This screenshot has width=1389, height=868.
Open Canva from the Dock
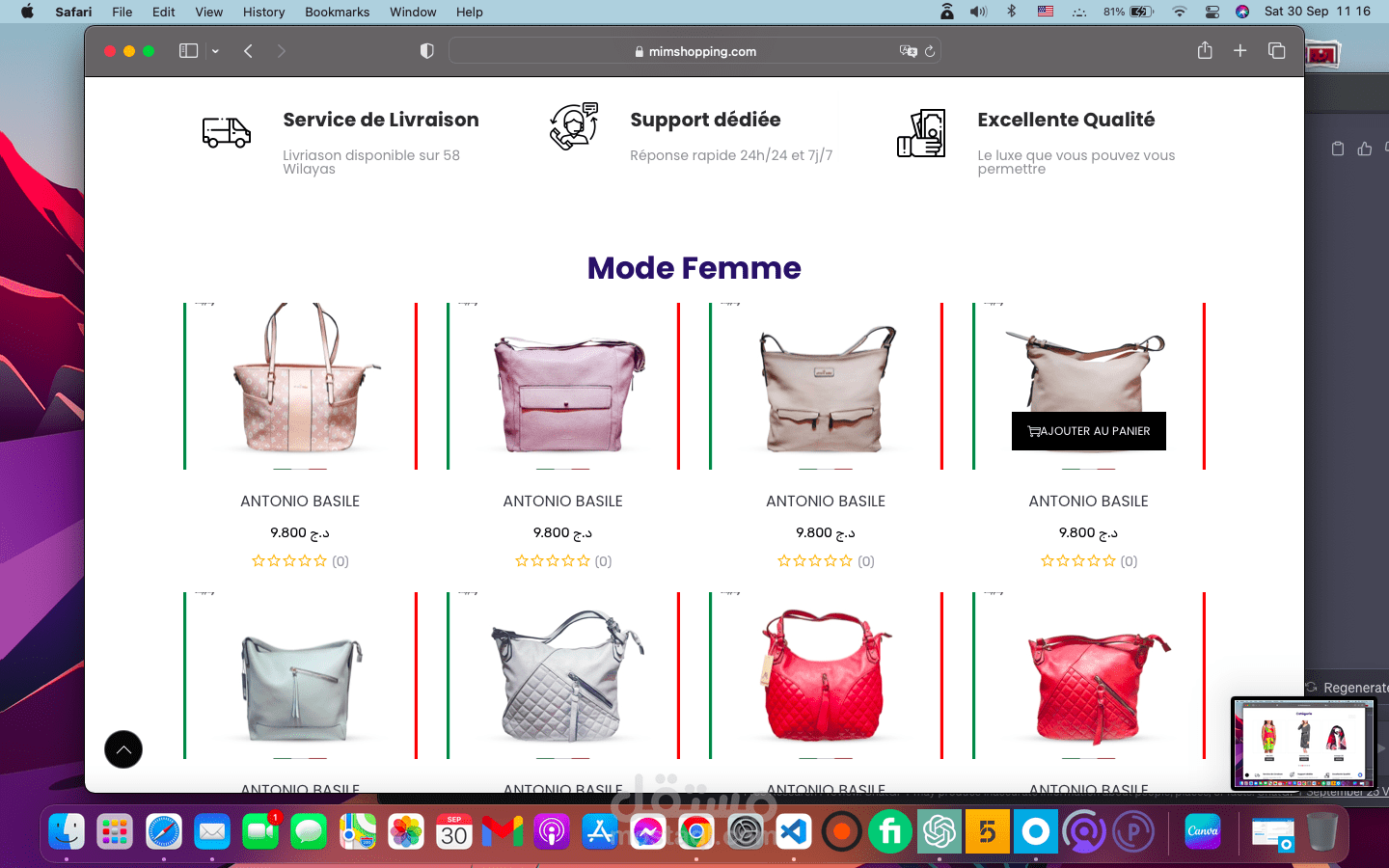(1203, 831)
